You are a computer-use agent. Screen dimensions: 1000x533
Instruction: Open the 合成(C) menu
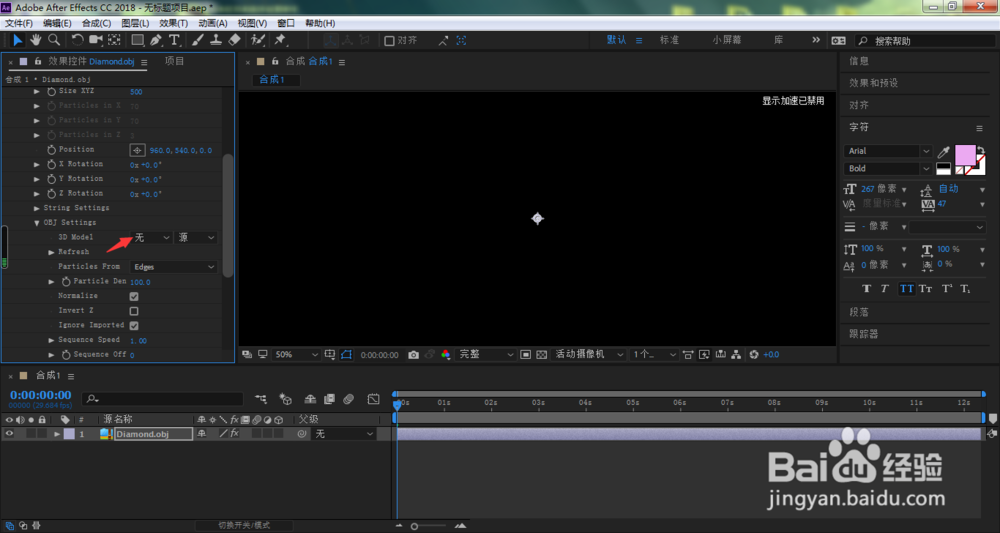[x=96, y=23]
